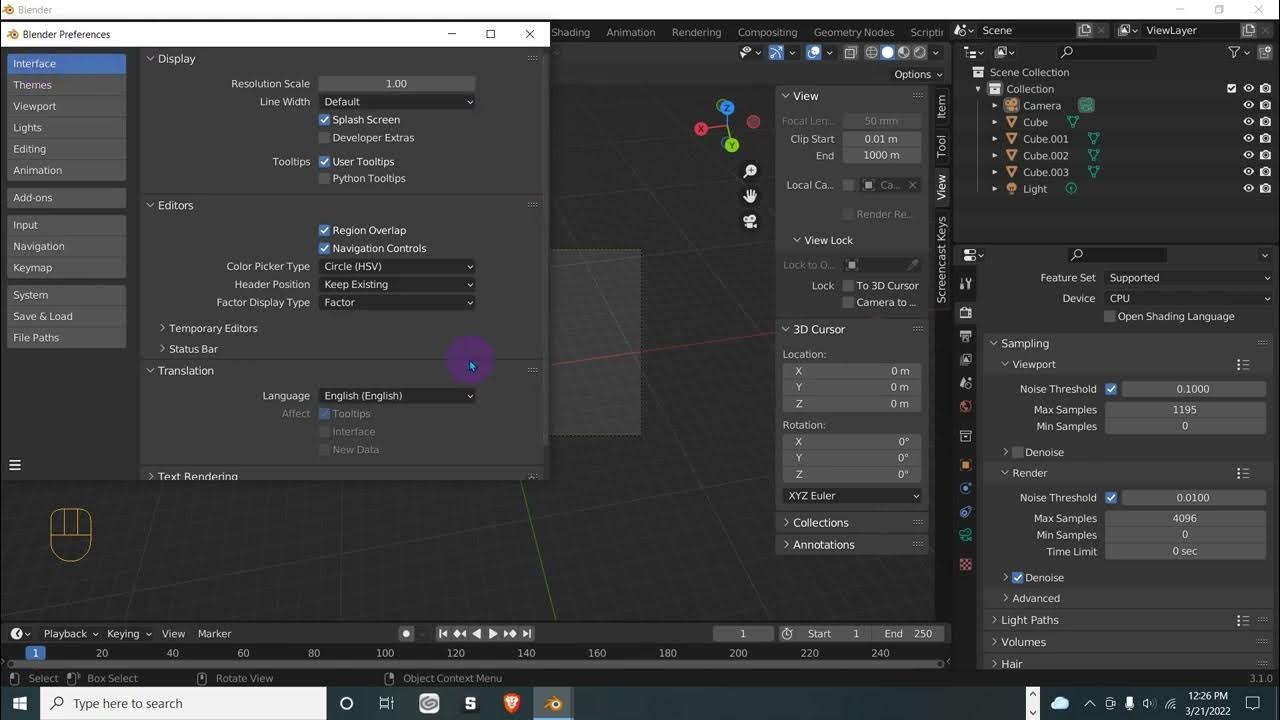1280x720 pixels.
Task: Select solid viewport shading mode
Action: pos(888,53)
